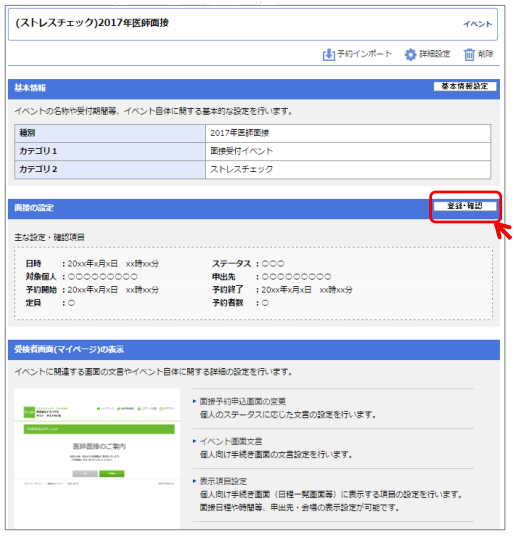Click the カテゴリ2 value ストレスチェック
Viewport: 516px width, 538px height.
242,169
